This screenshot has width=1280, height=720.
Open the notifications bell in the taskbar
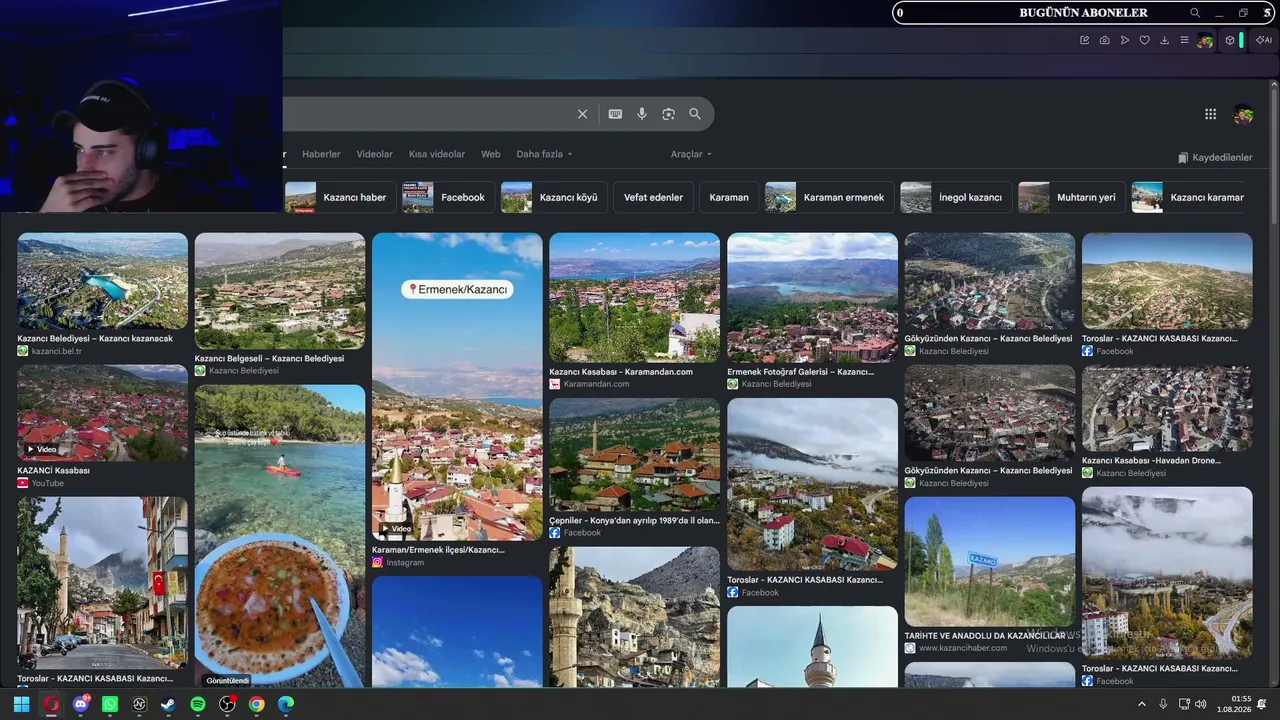(x=1262, y=704)
